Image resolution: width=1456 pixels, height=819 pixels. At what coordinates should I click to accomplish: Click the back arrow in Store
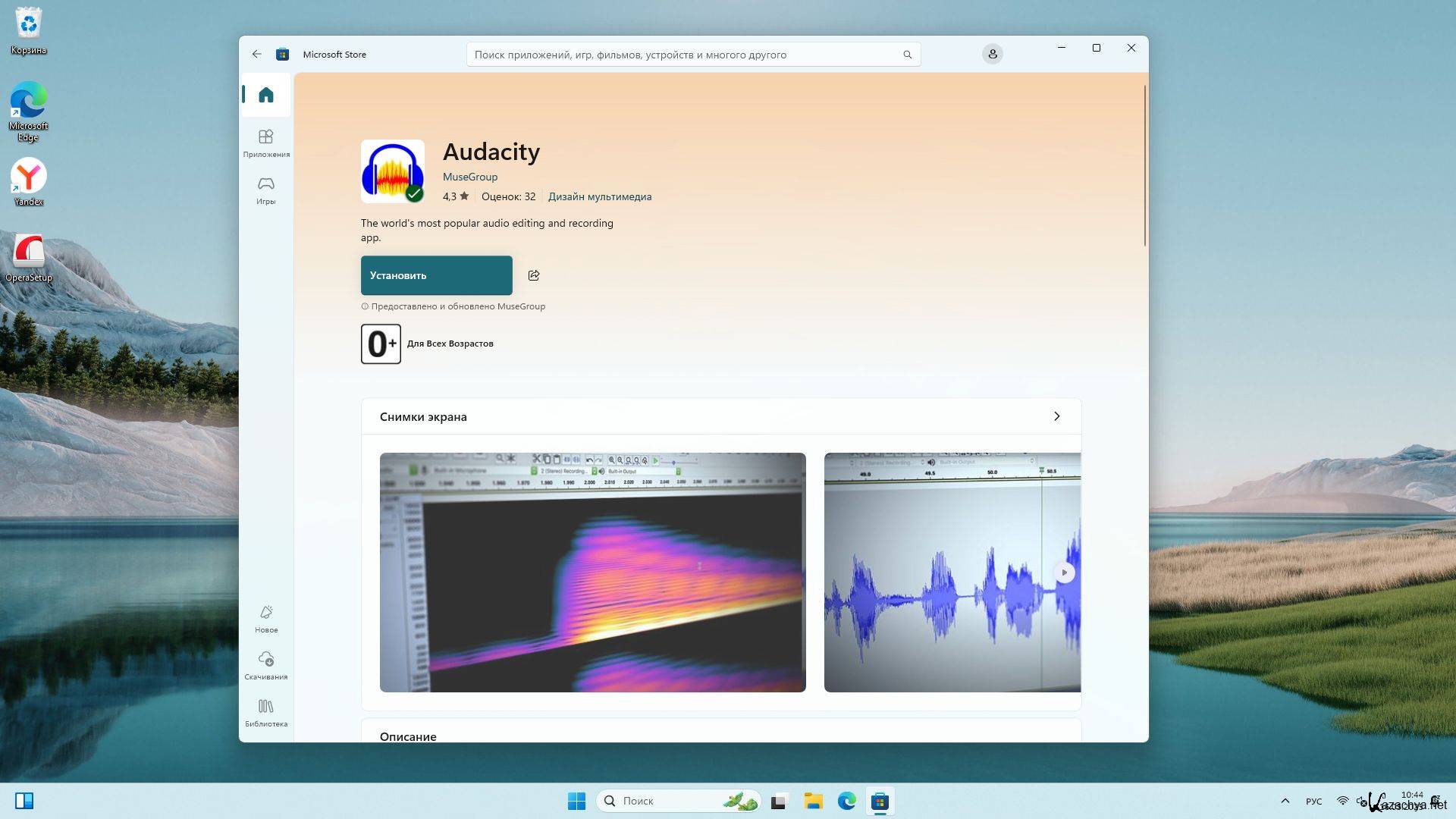pyautogui.click(x=256, y=54)
